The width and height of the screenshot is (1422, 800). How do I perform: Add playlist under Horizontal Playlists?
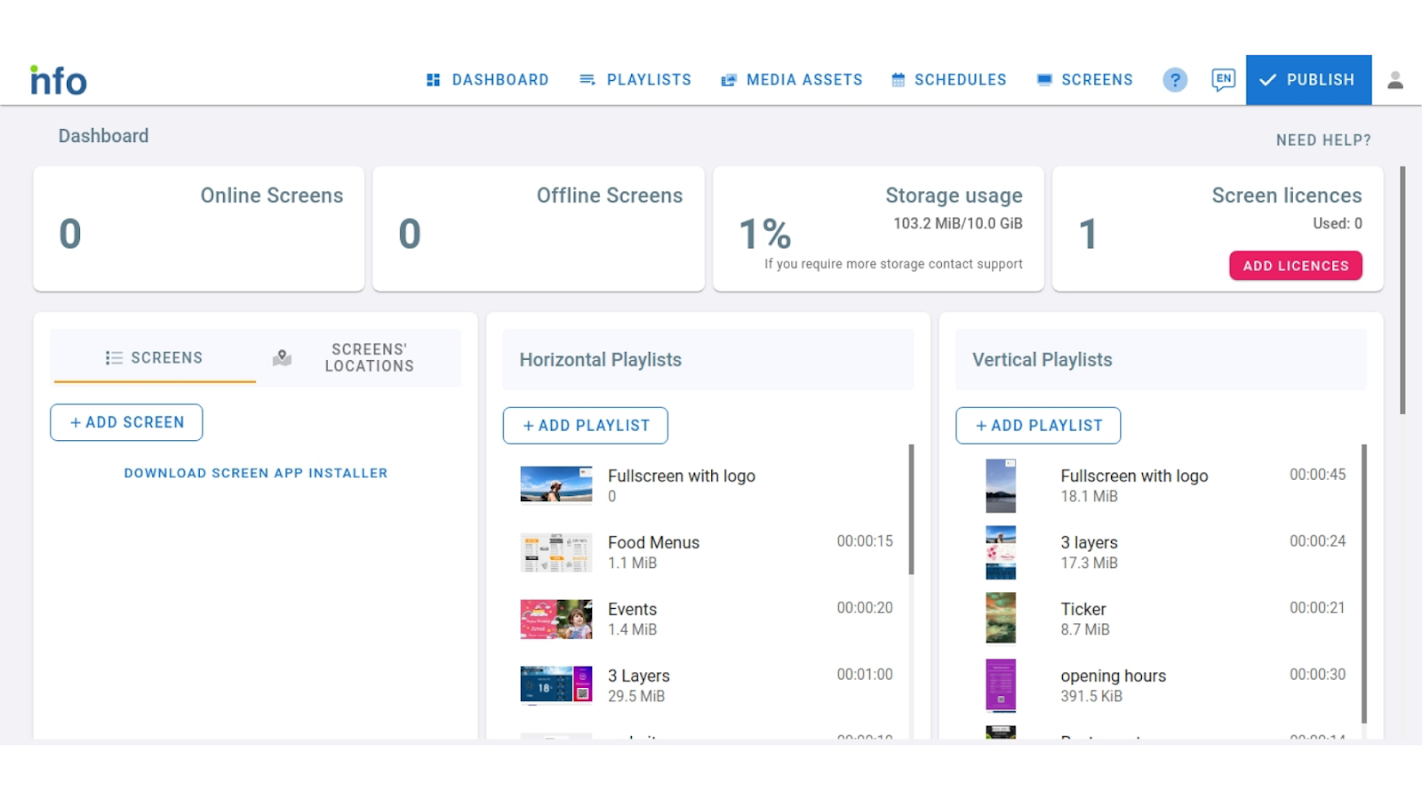pos(585,425)
